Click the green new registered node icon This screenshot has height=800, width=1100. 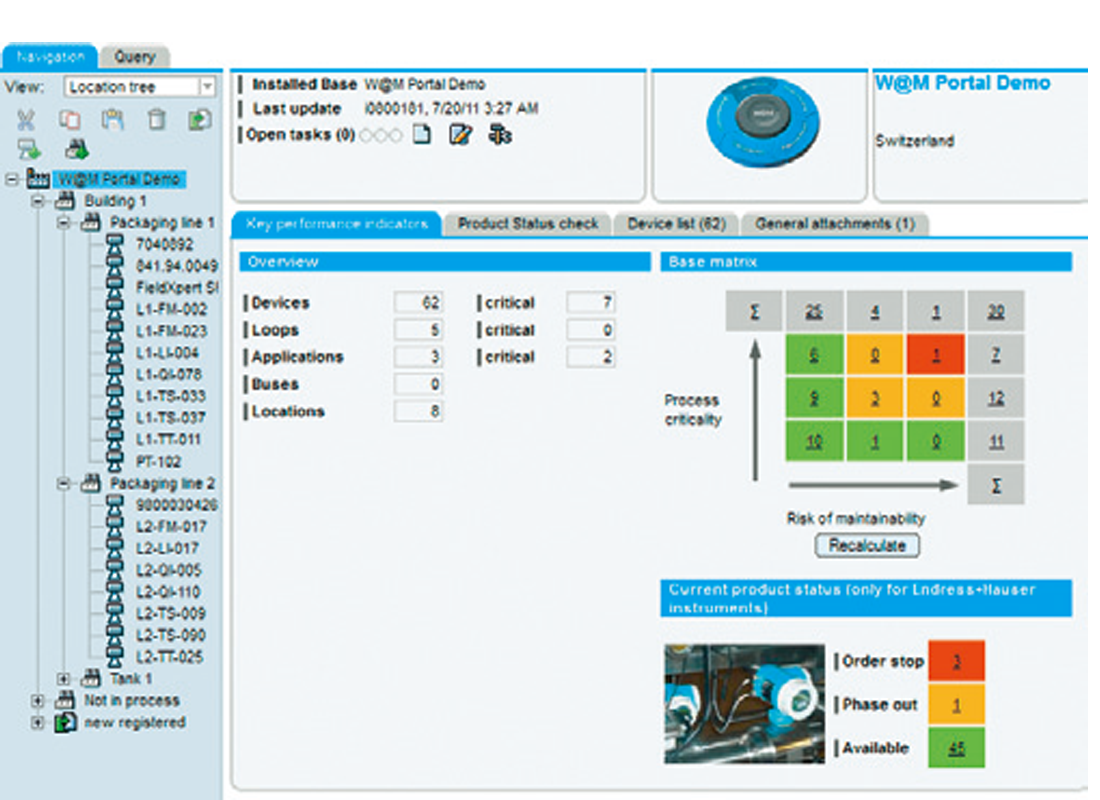65,722
